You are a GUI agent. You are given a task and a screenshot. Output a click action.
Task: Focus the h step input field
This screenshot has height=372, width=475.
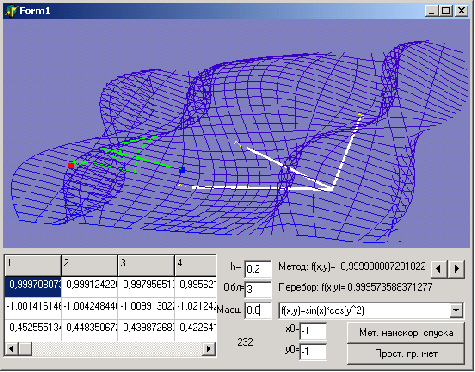(258, 269)
